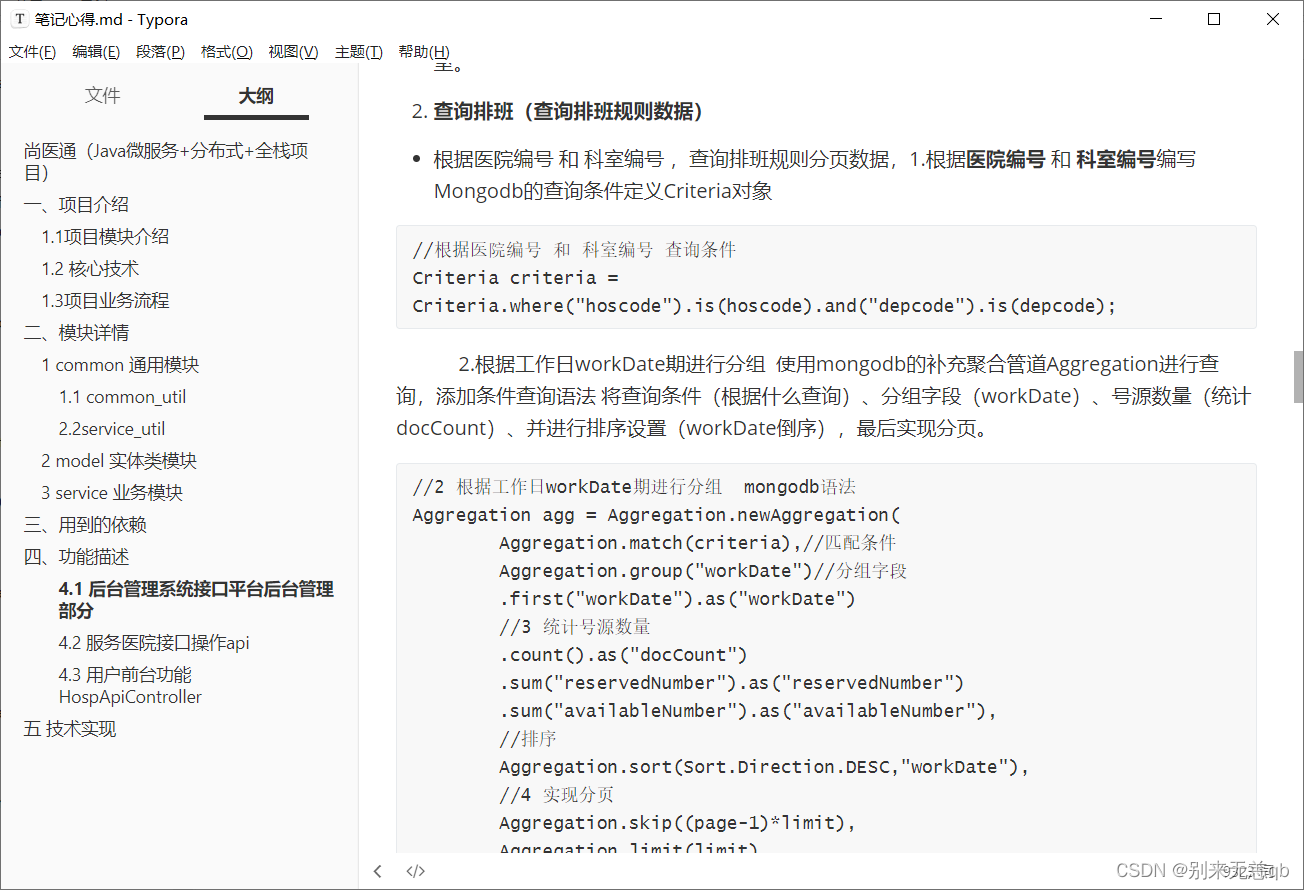Open 1.1 common_util outline entry
The height and width of the screenshot is (890, 1304).
pos(122,397)
